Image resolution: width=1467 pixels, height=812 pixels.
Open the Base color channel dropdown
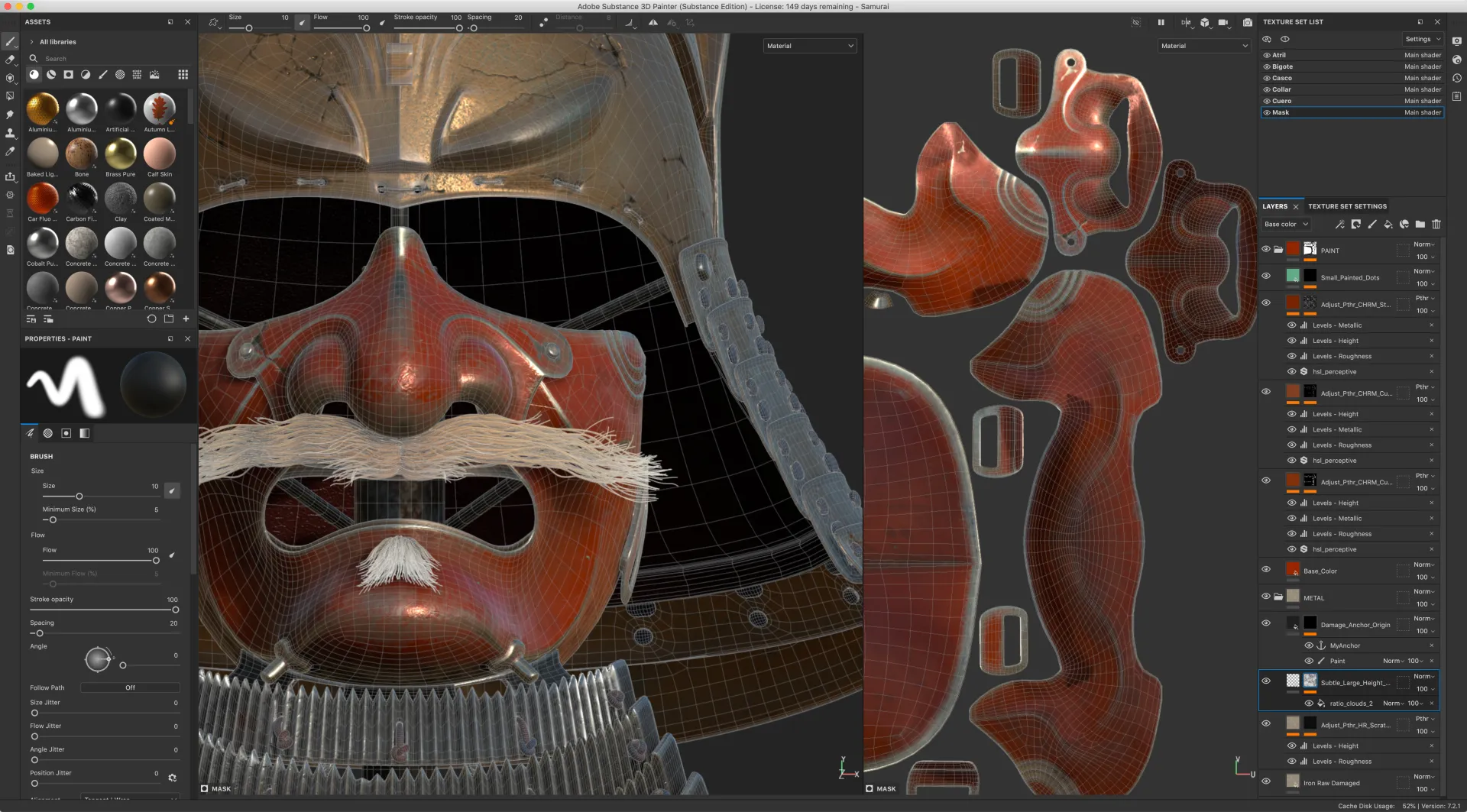(1286, 225)
